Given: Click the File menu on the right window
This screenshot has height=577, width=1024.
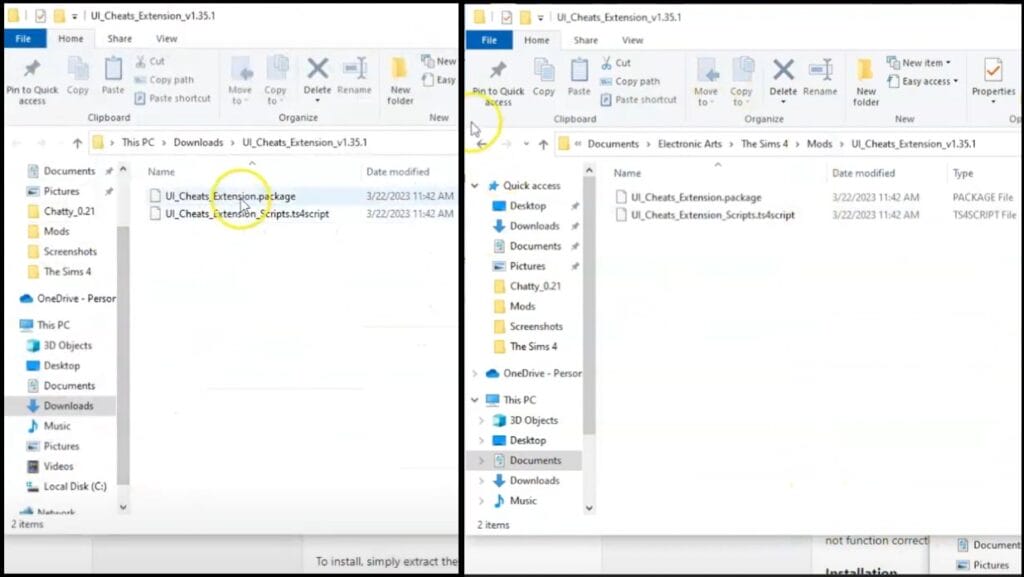Looking at the screenshot, I should tap(489, 40).
